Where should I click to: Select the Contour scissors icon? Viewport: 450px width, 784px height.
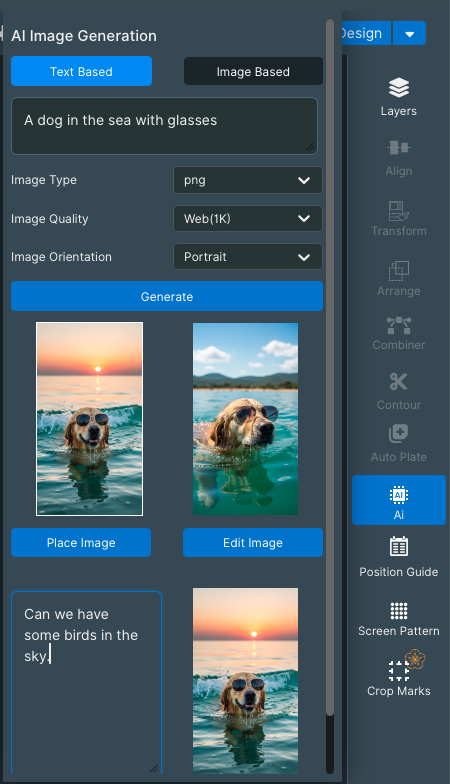tap(398, 382)
